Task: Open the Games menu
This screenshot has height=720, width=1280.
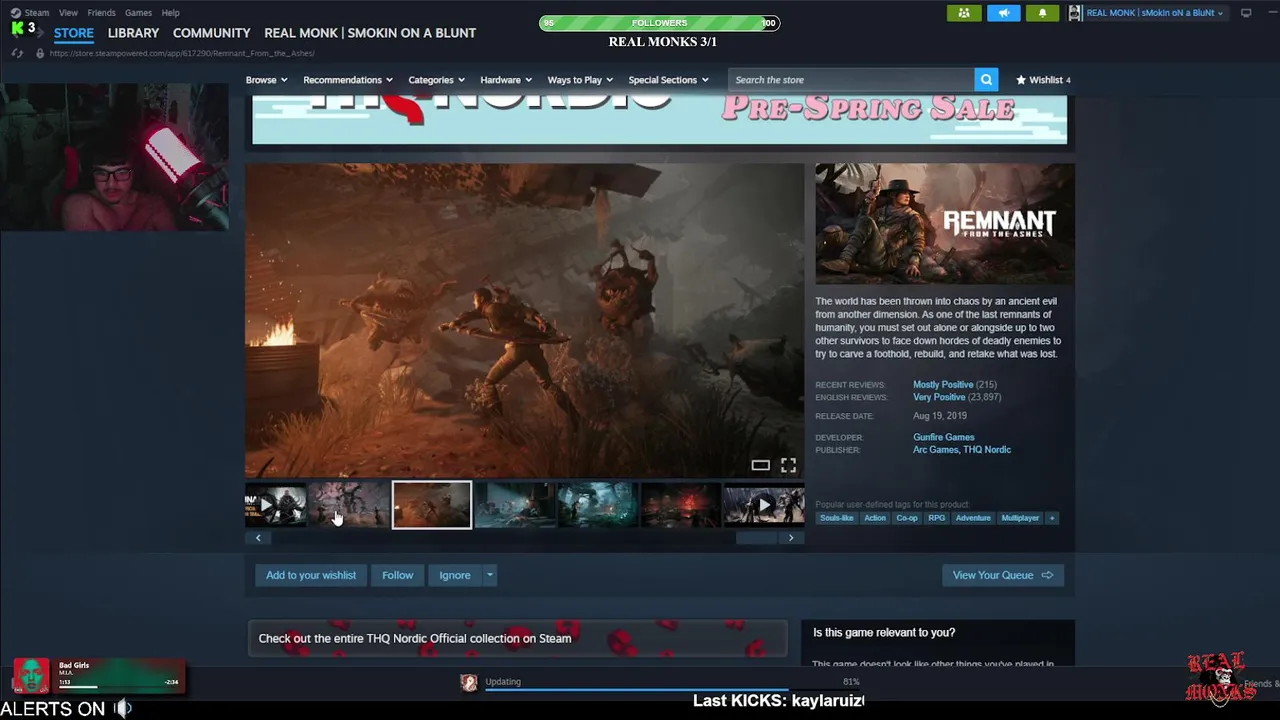Action: [138, 13]
